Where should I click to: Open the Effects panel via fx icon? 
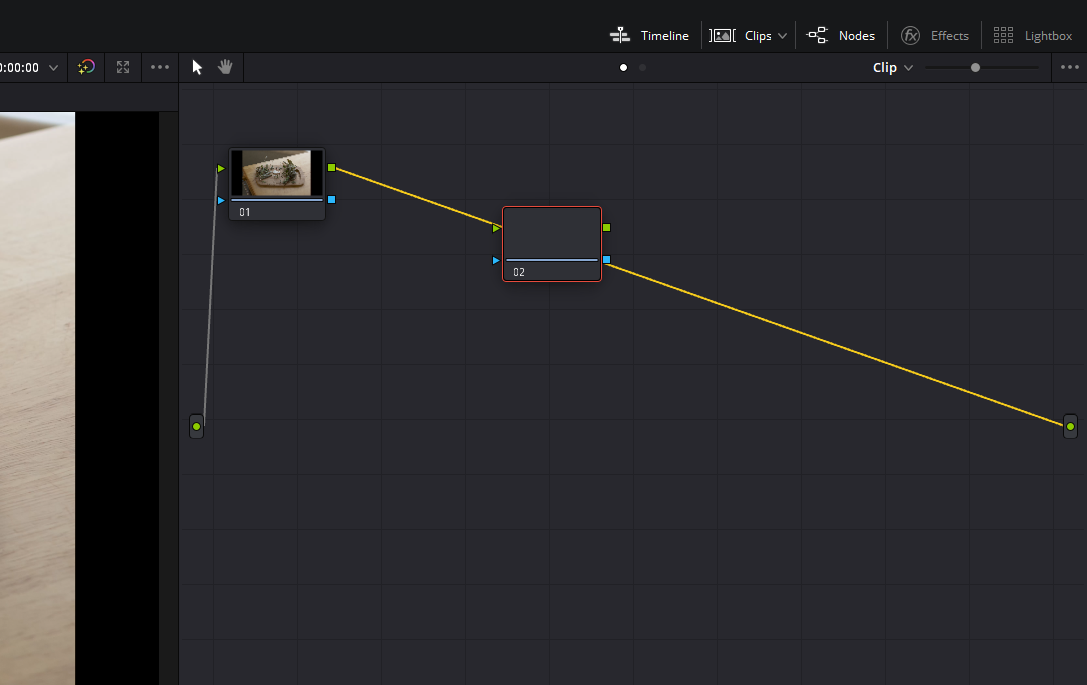[911, 34]
